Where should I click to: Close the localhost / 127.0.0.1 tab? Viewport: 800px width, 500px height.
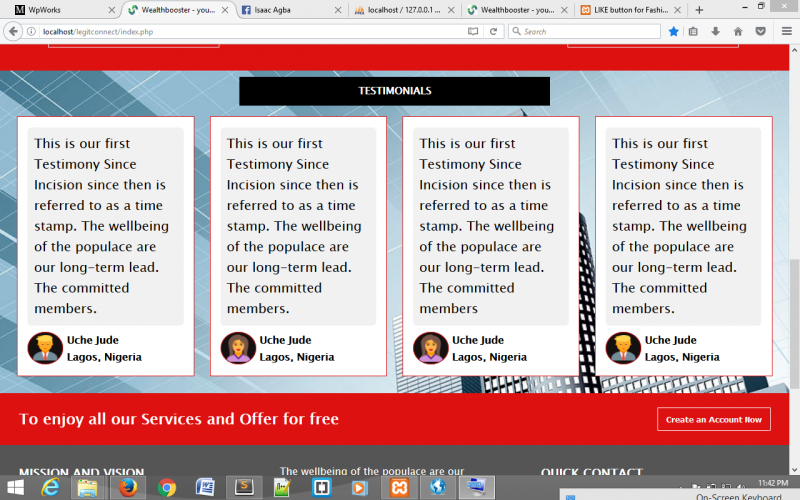tap(451, 10)
